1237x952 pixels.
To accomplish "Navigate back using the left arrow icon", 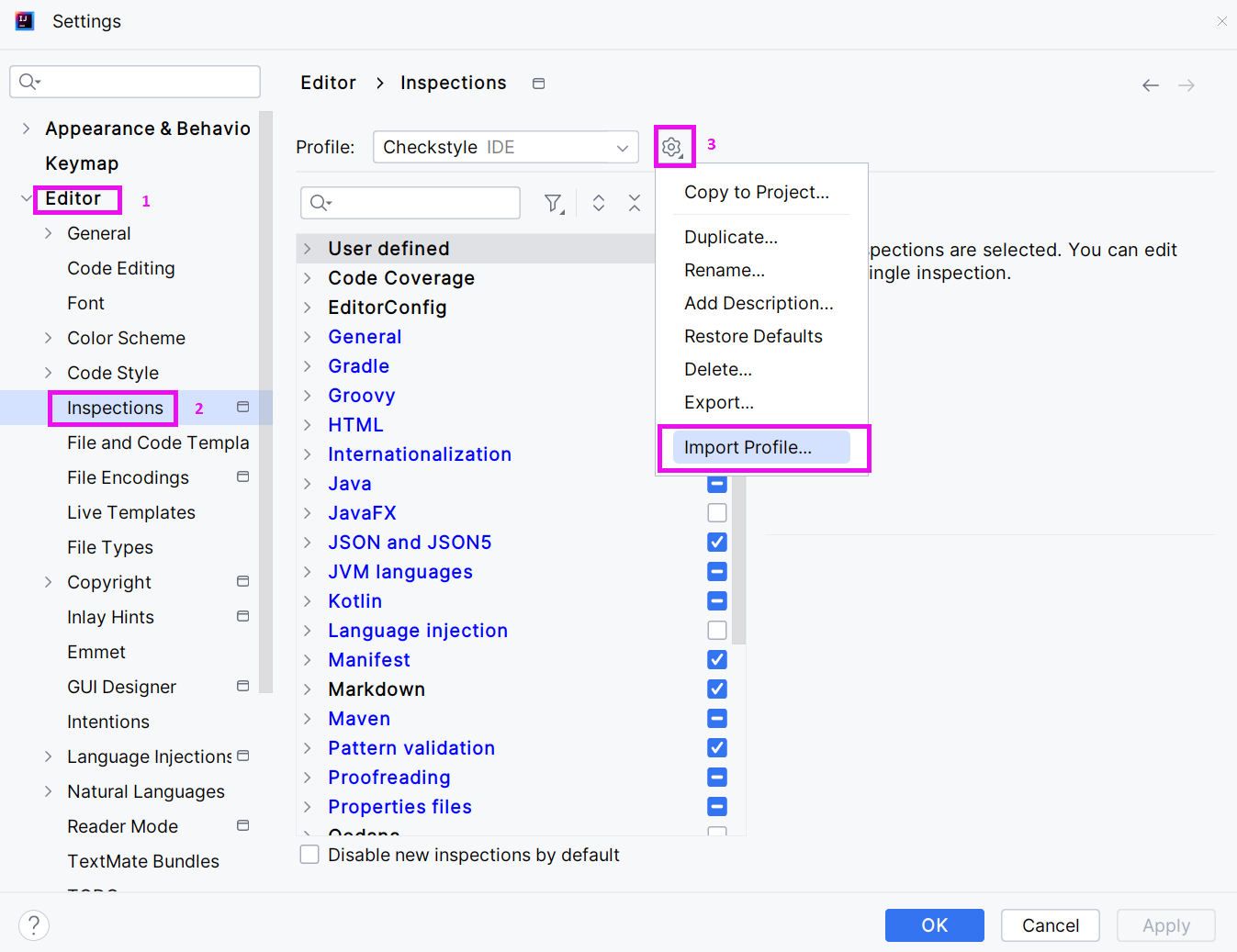I will pos(1151,84).
